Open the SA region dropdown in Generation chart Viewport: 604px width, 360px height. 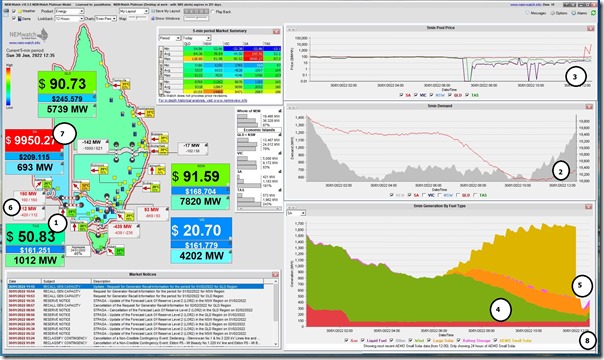click(296, 213)
